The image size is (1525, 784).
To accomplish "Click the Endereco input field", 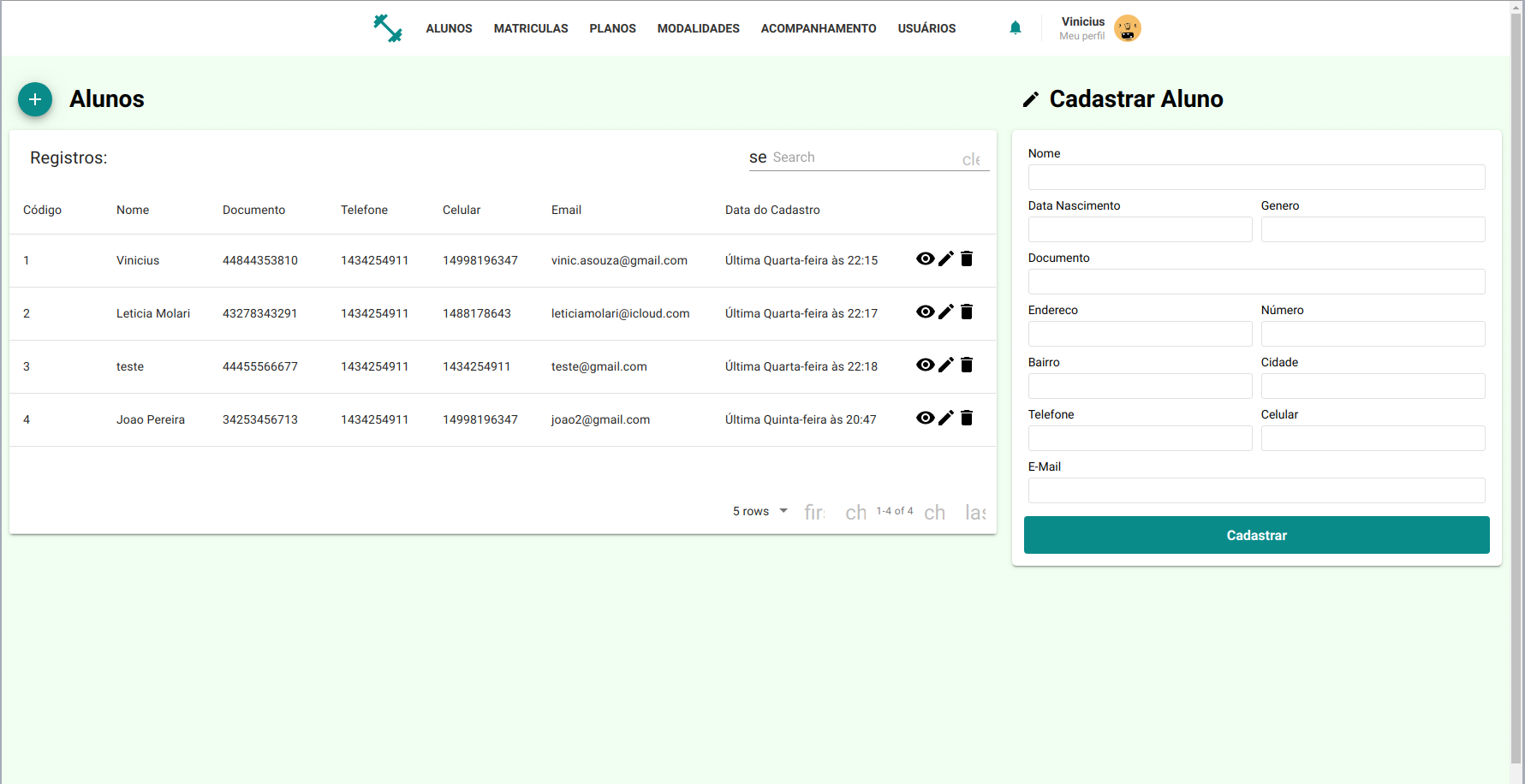I will tap(1140, 334).
